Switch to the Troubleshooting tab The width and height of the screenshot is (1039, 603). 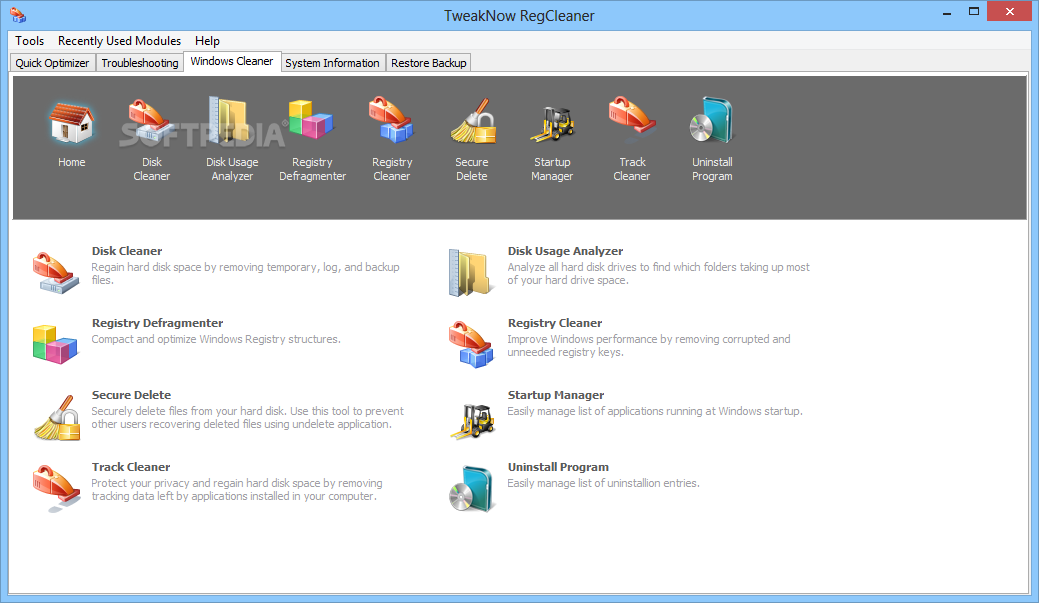pos(140,63)
